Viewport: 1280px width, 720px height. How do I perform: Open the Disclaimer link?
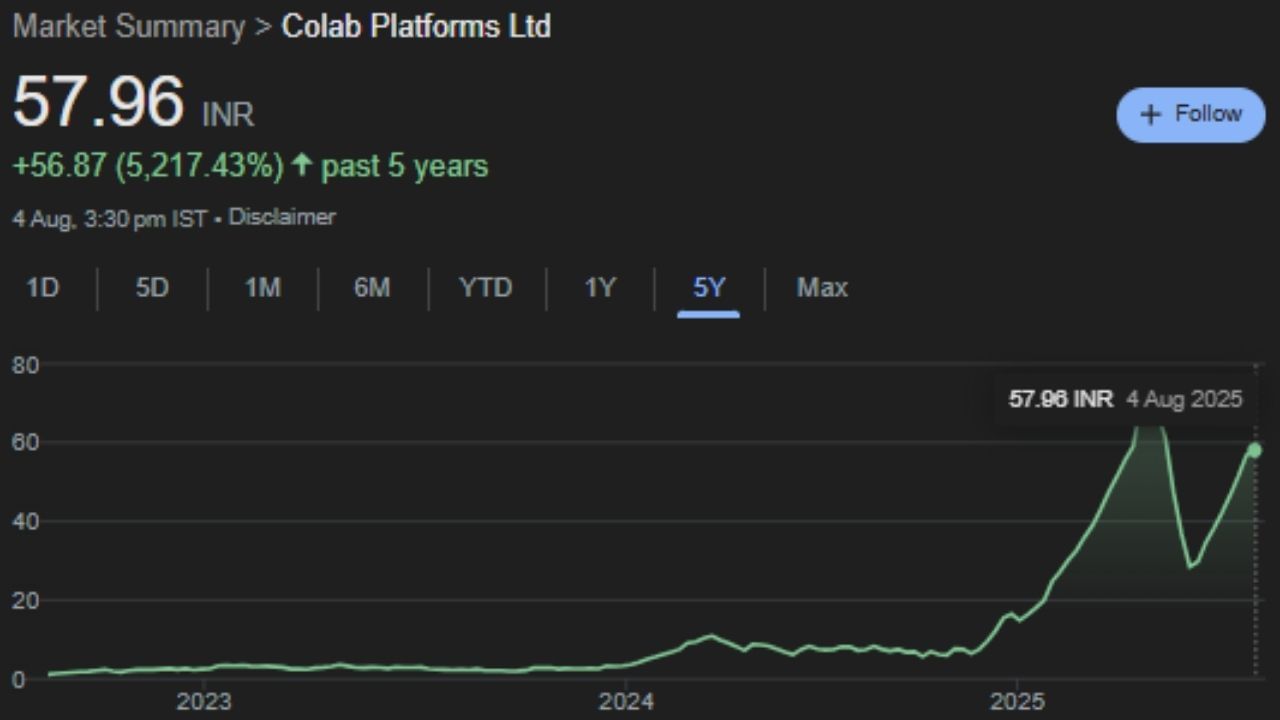tap(282, 217)
